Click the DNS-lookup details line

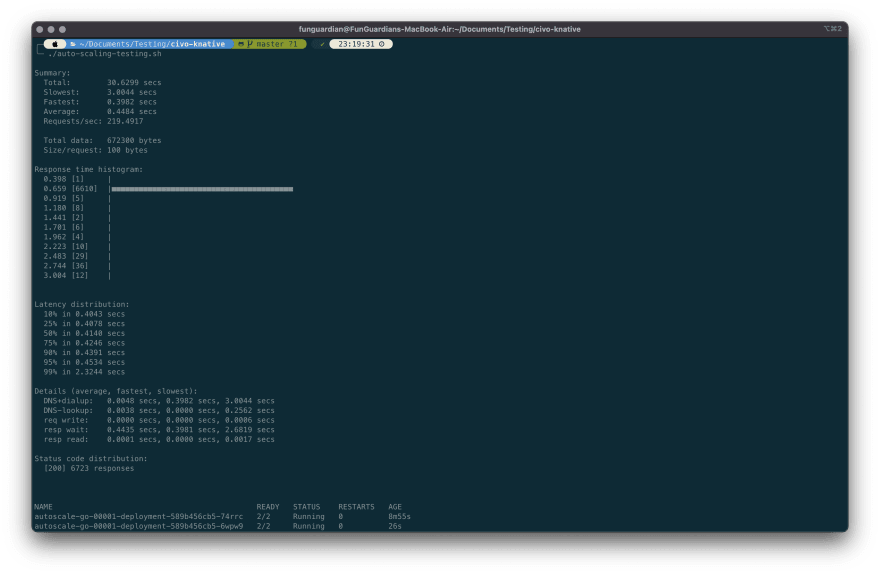pos(159,411)
